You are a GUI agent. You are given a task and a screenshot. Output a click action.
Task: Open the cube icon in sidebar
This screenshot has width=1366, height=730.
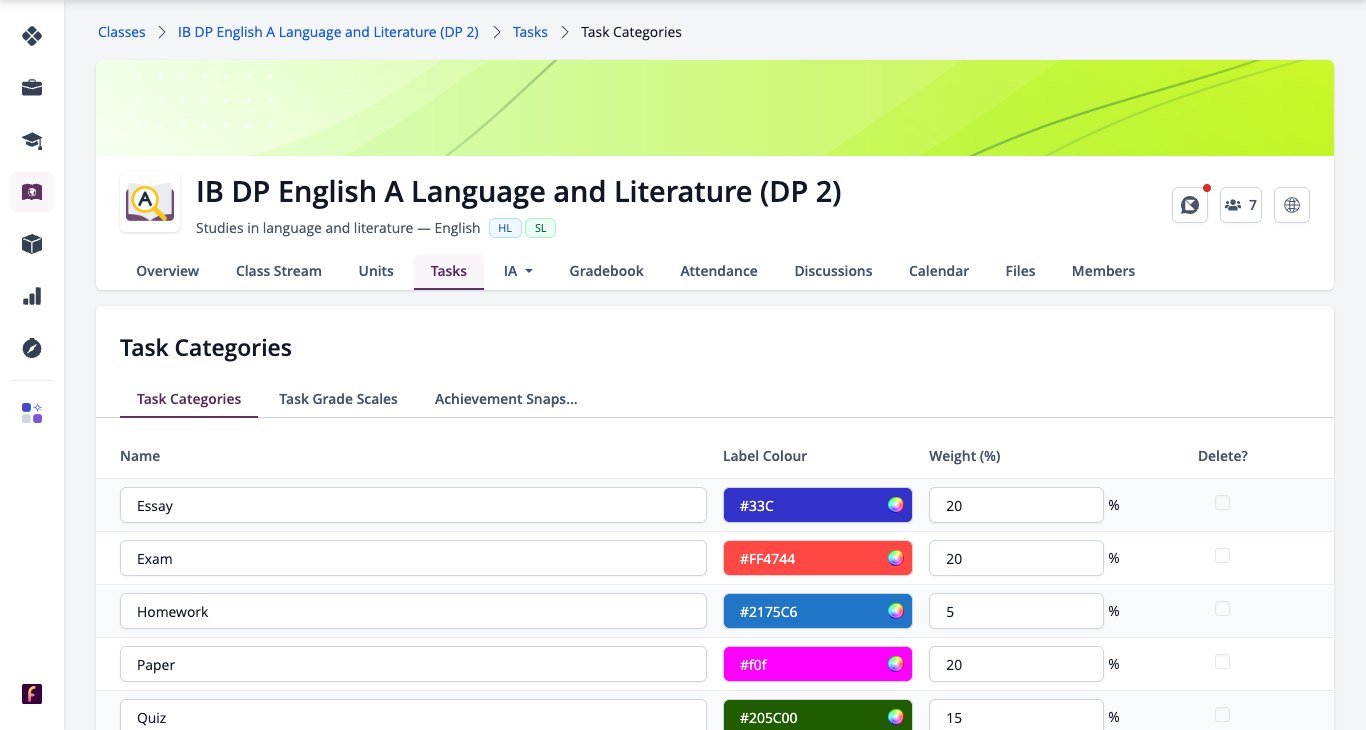[32, 244]
